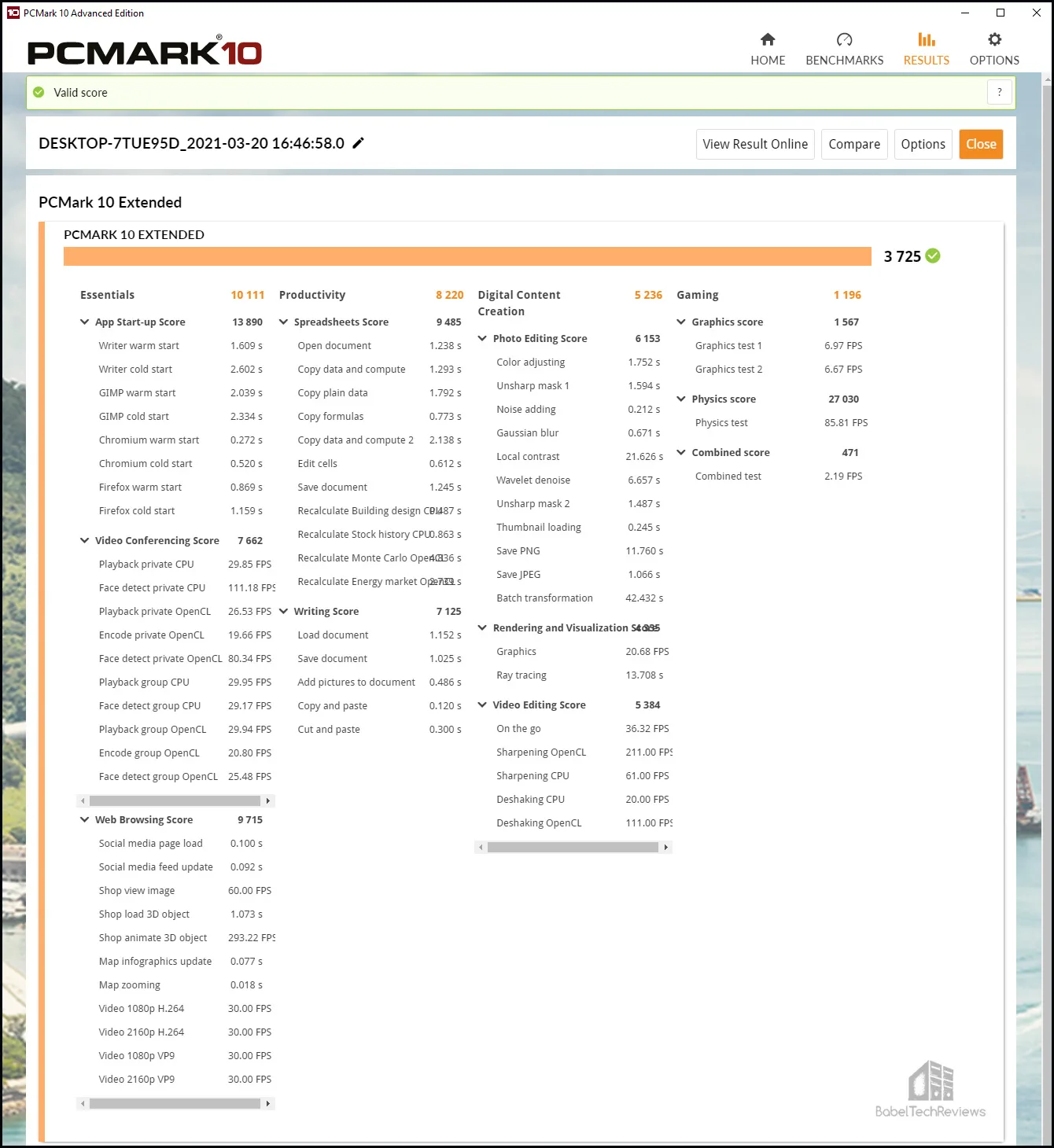Screen dimensions: 1054x1148
Task: Collapse Spreadsheets Score section
Action: [x=283, y=322]
